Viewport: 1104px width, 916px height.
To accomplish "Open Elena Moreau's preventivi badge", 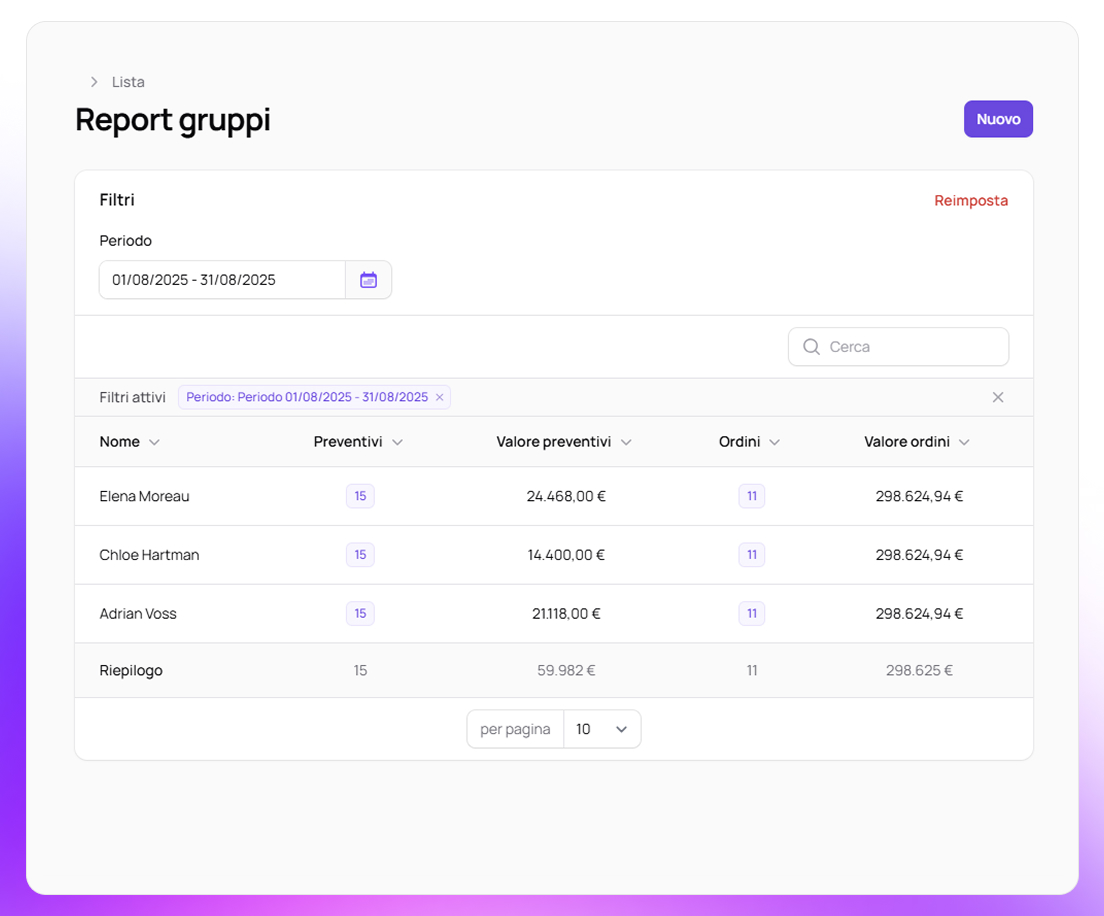I will (x=360, y=496).
